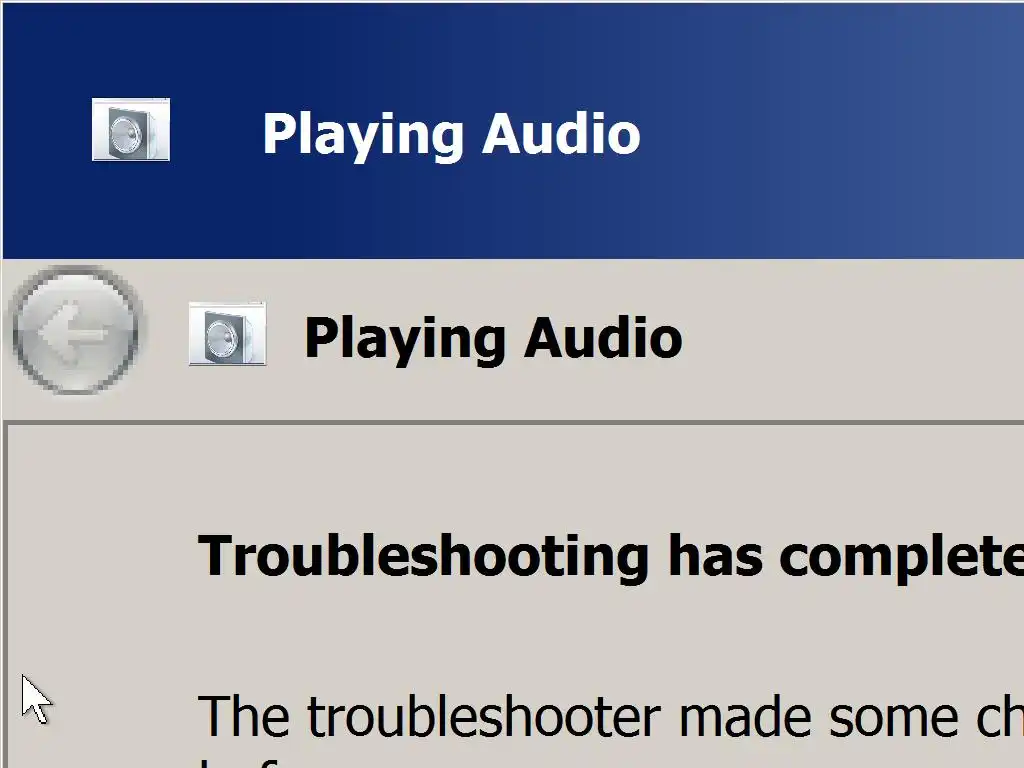Click the troubleshooter made some changes text
Image resolution: width=1024 pixels, height=768 pixels.
pyautogui.click(x=610, y=717)
